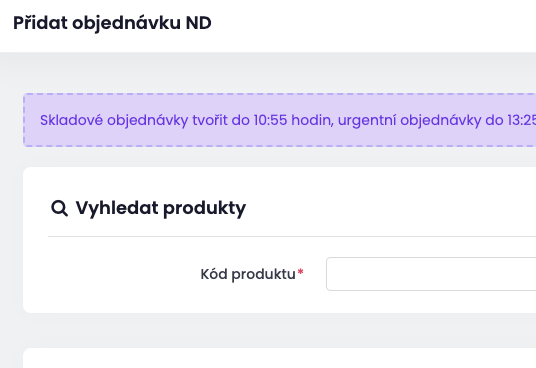The height and width of the screenshot is (368, 536).
Task: Click the Vyhledat produkty heading text
Action: [x=161, y=208]
